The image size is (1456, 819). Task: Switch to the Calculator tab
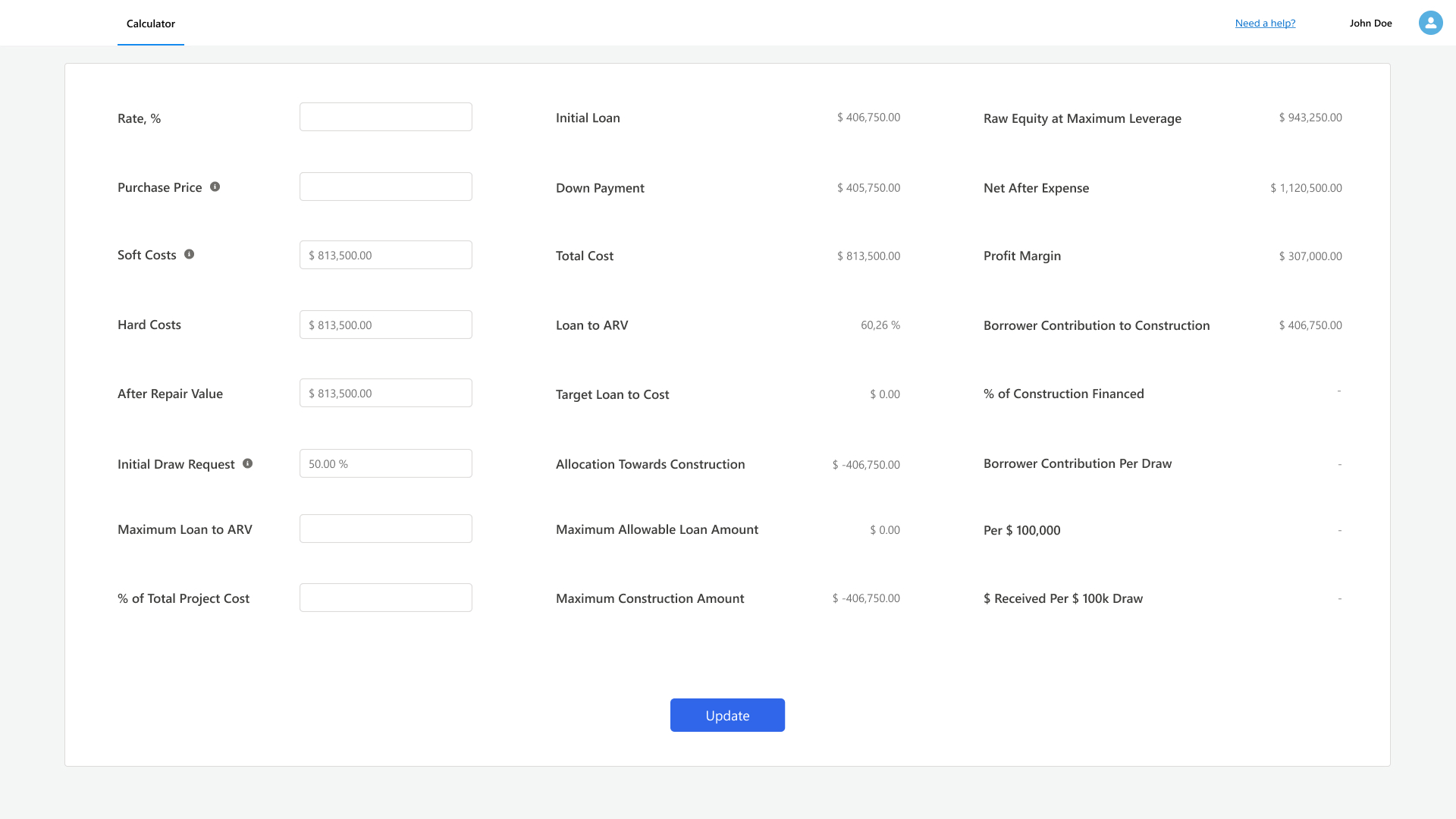pyautogui.click(x=151, y=24)
